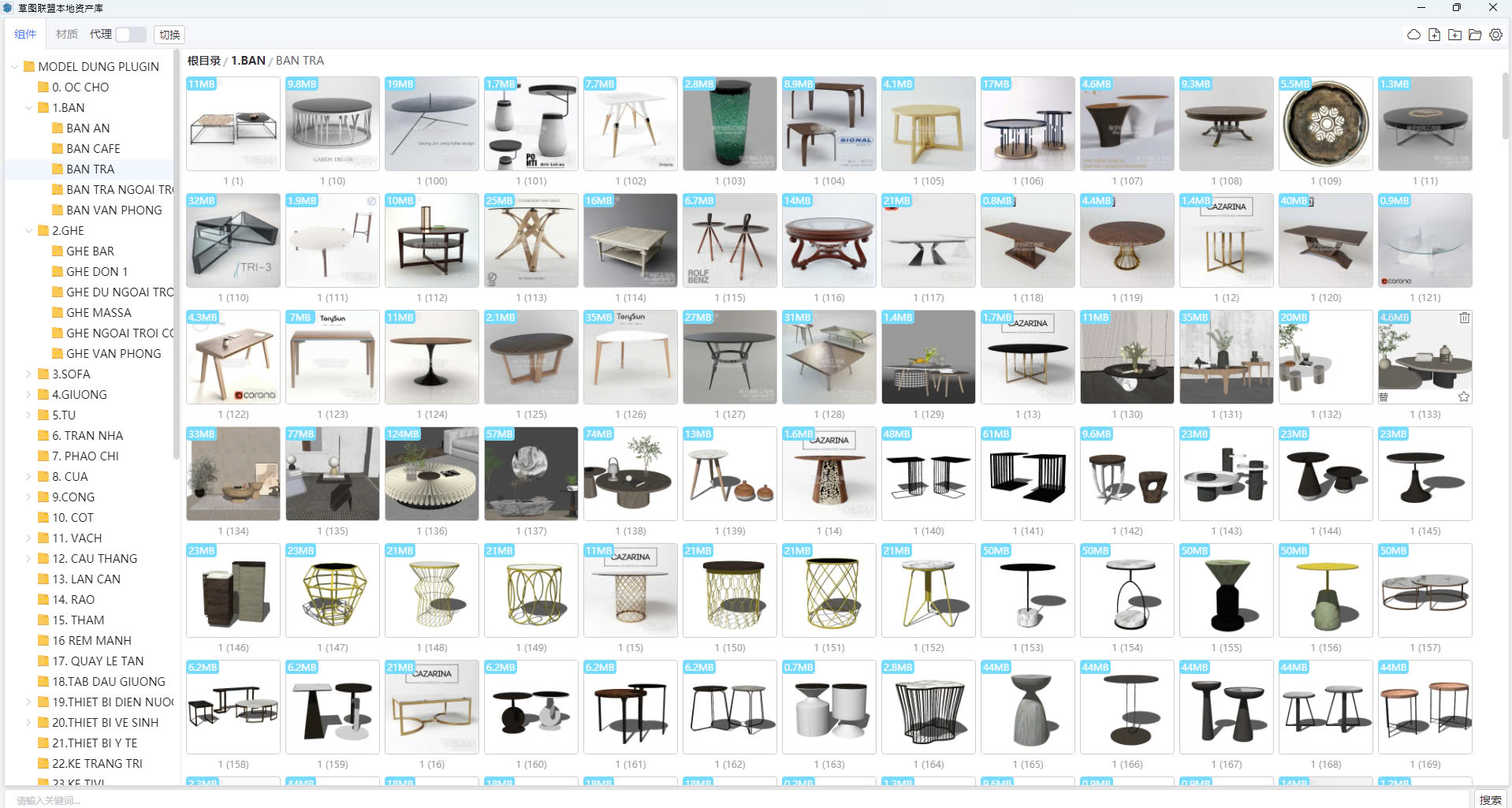This screenshot has height=808, width=1512.
Task: Collapse the 1.BAN folder tree
Action: 29,108
